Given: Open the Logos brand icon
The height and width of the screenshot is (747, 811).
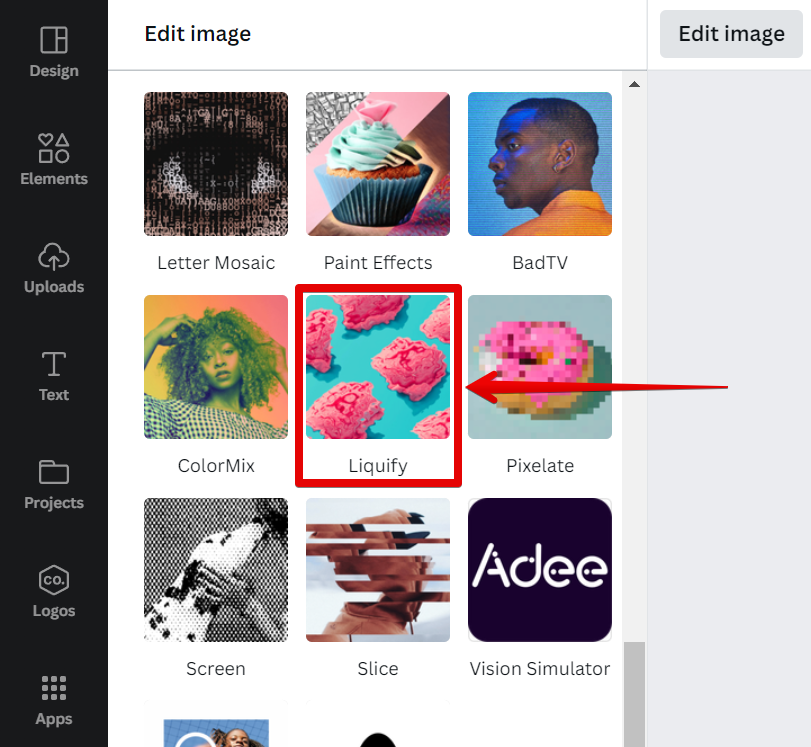Looking at the screenshot, I should pyautogui.click(x=54, y=580).
